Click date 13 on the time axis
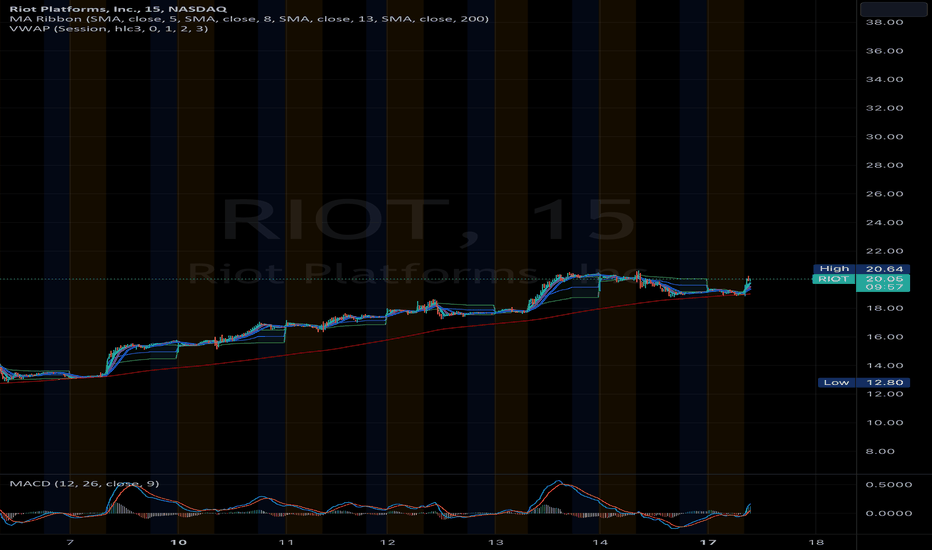 496,542
